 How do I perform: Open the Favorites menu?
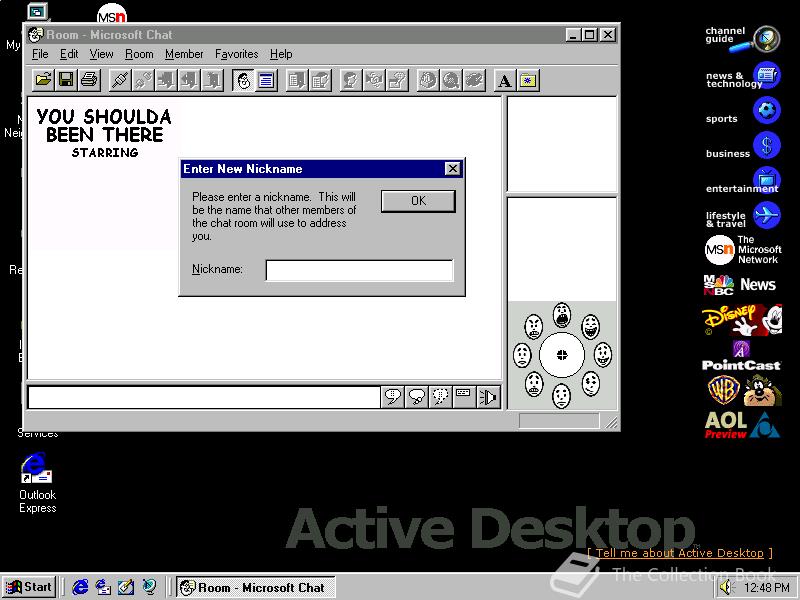tap(236, 54)
